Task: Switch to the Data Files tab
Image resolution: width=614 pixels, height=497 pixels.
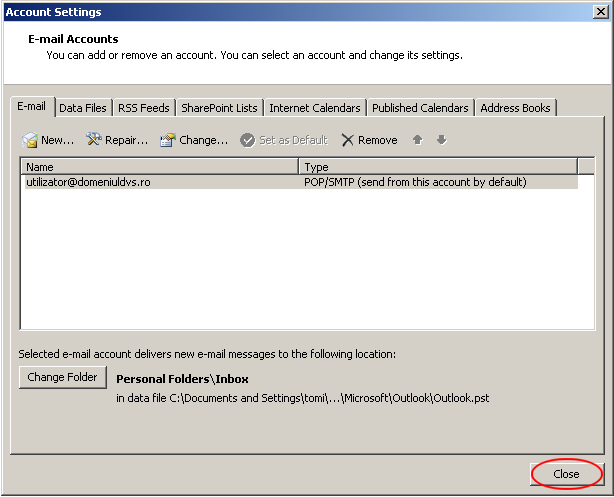Action: click(83, 108)
